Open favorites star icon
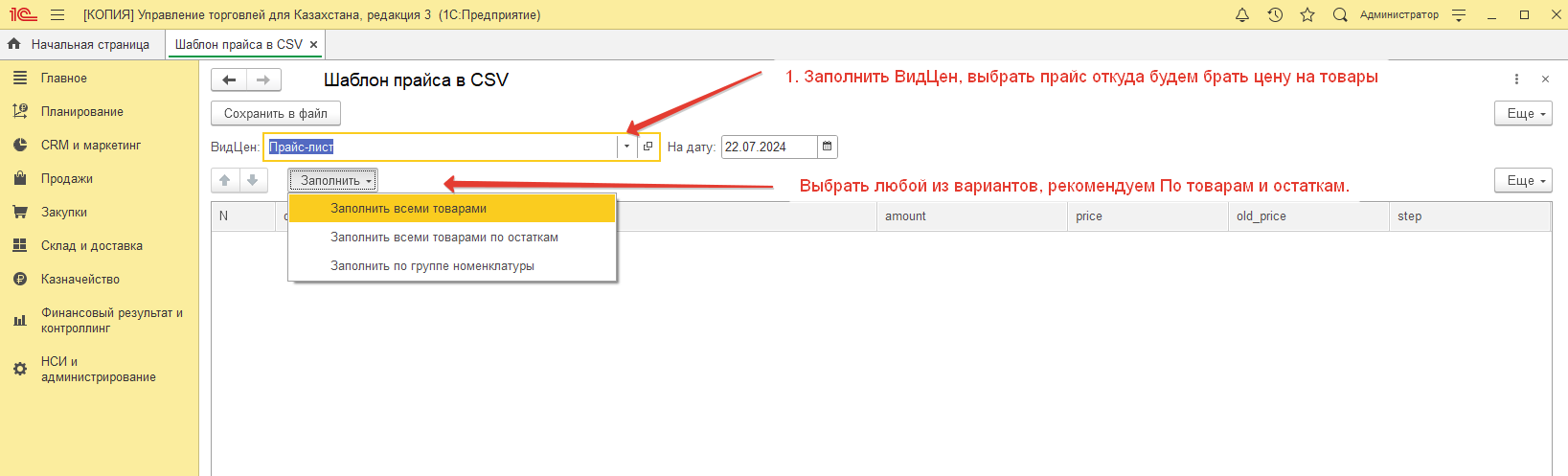The height and width of the screenshot is (476, 1568). coord(1307,14)
